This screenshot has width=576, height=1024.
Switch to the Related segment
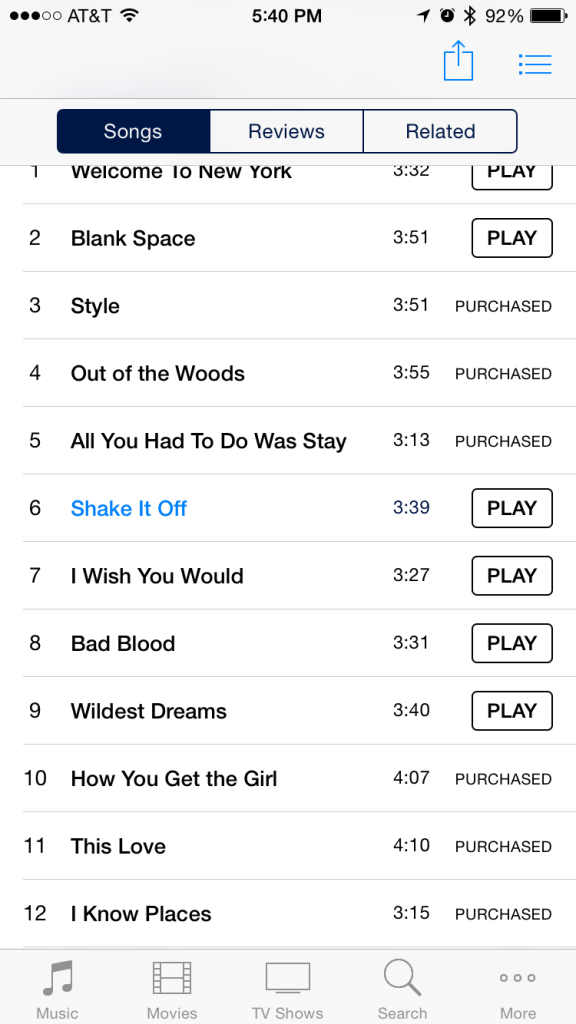coord(440,131)
